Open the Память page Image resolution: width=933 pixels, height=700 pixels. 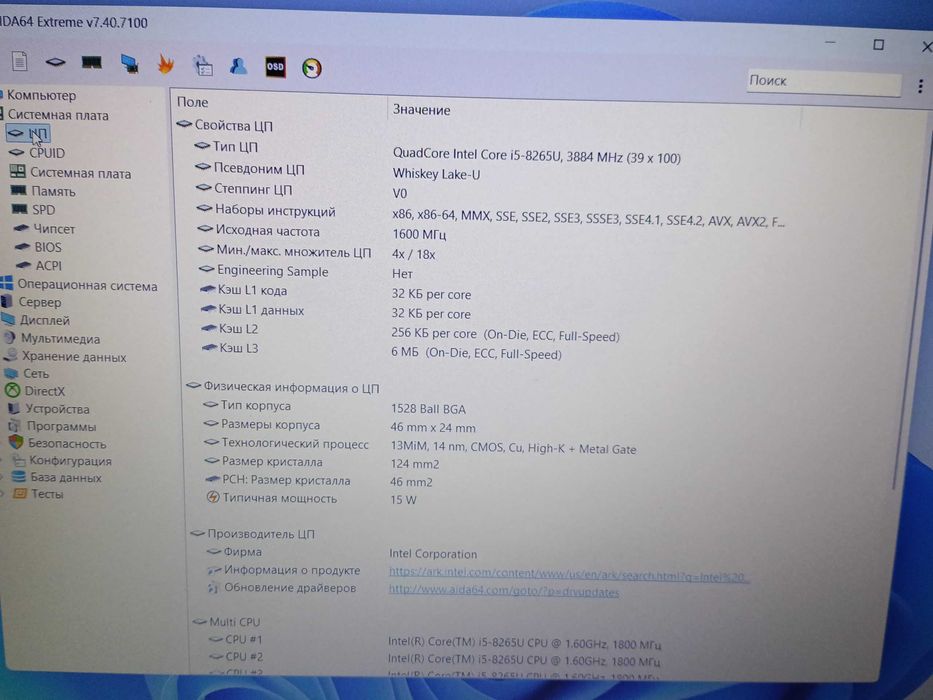coord(53,191)
